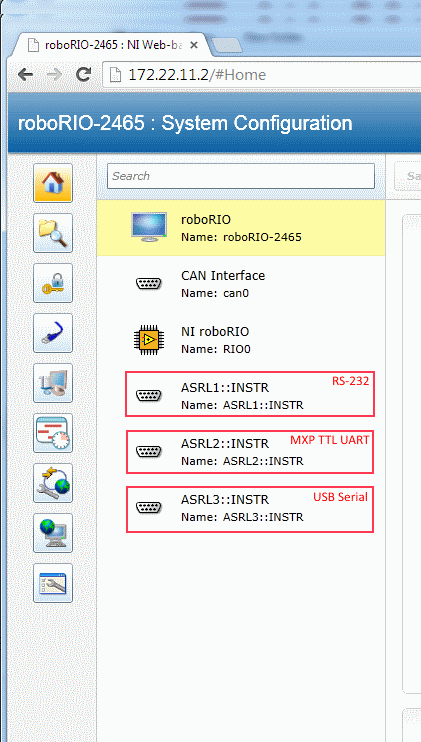Click the CAN Interface connector icon

coord(149,284)
